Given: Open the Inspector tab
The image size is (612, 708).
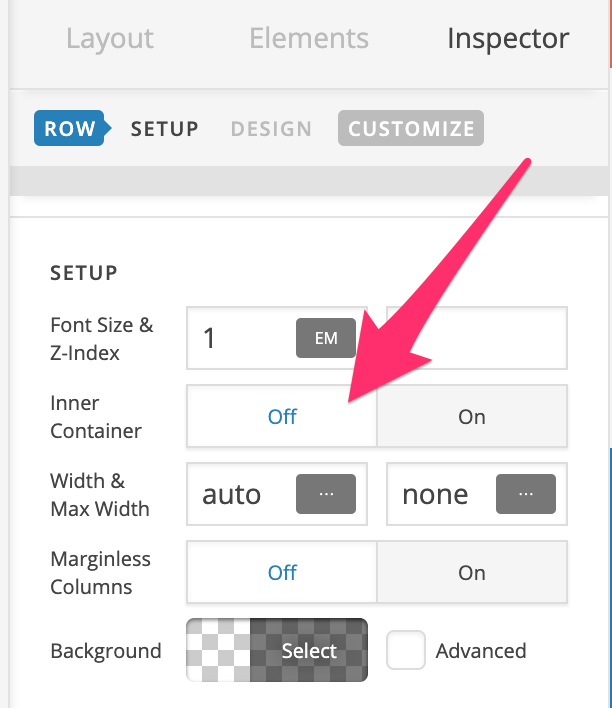Looking at the screenshot, I should tap(508, 38).
